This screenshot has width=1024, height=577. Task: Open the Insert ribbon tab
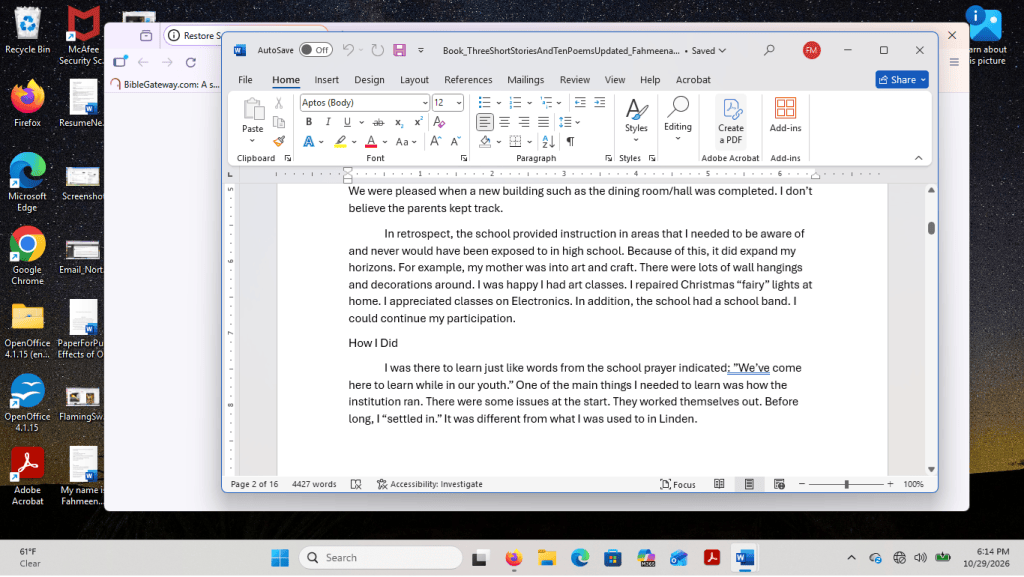pyautogui.click(x=327, y=80)
